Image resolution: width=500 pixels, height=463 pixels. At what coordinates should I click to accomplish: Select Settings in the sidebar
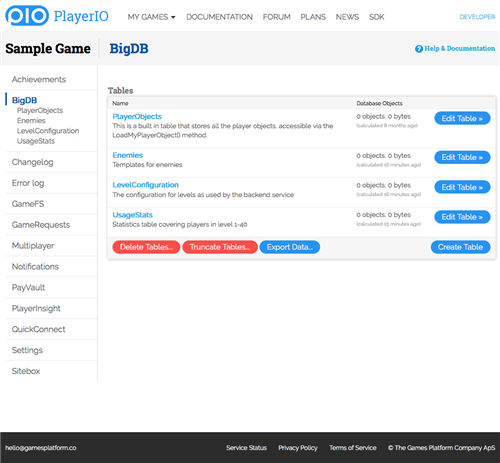(27, 350)
